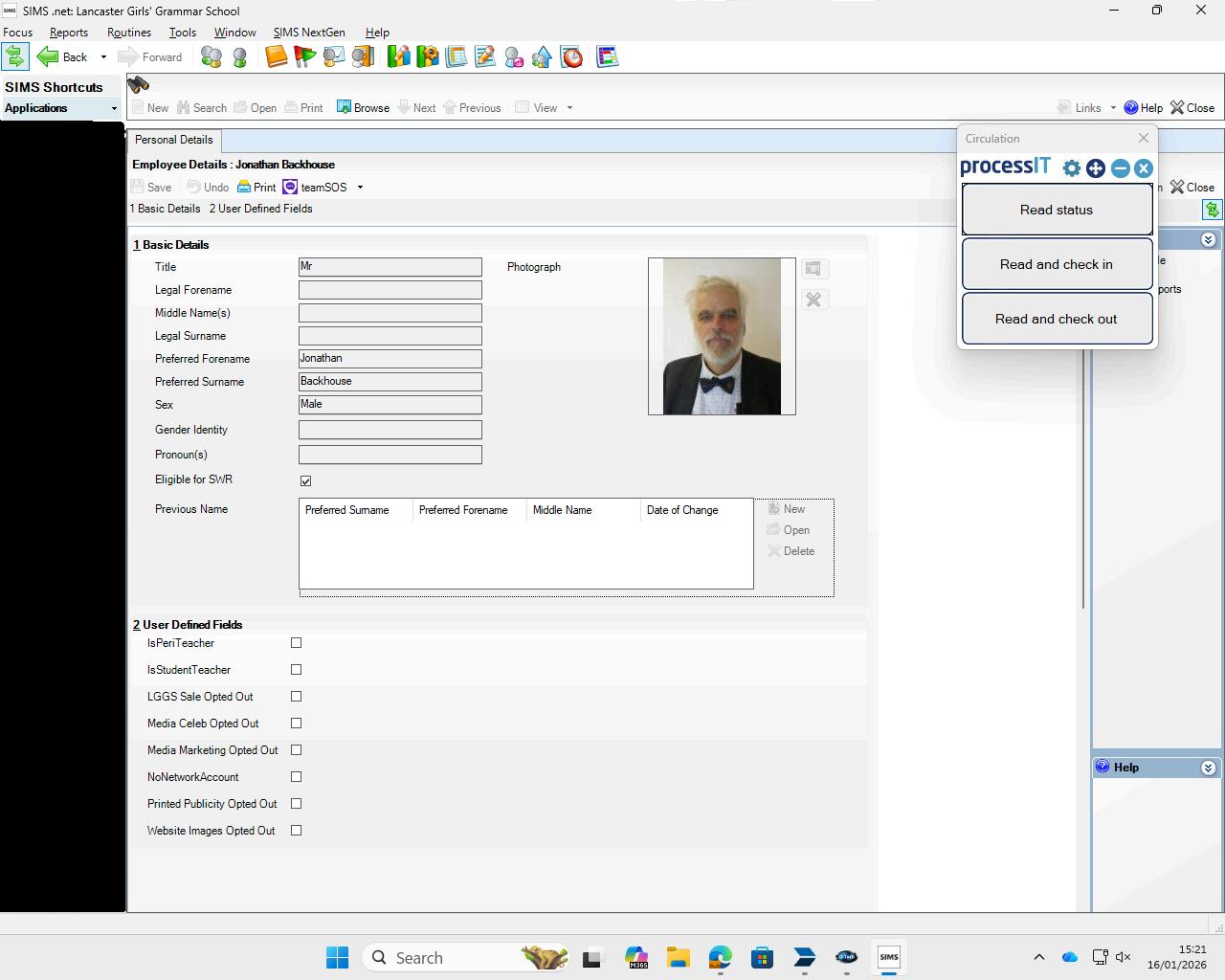Click the person with blue up-arrow icon
Screen dimensions: 1225x980
pos(542,57)
